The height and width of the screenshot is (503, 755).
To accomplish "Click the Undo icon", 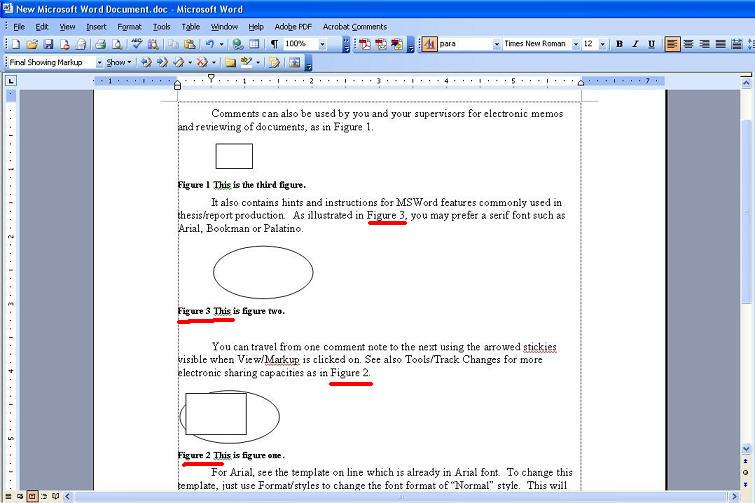I will pyautogui.click(x=209, y=44).
